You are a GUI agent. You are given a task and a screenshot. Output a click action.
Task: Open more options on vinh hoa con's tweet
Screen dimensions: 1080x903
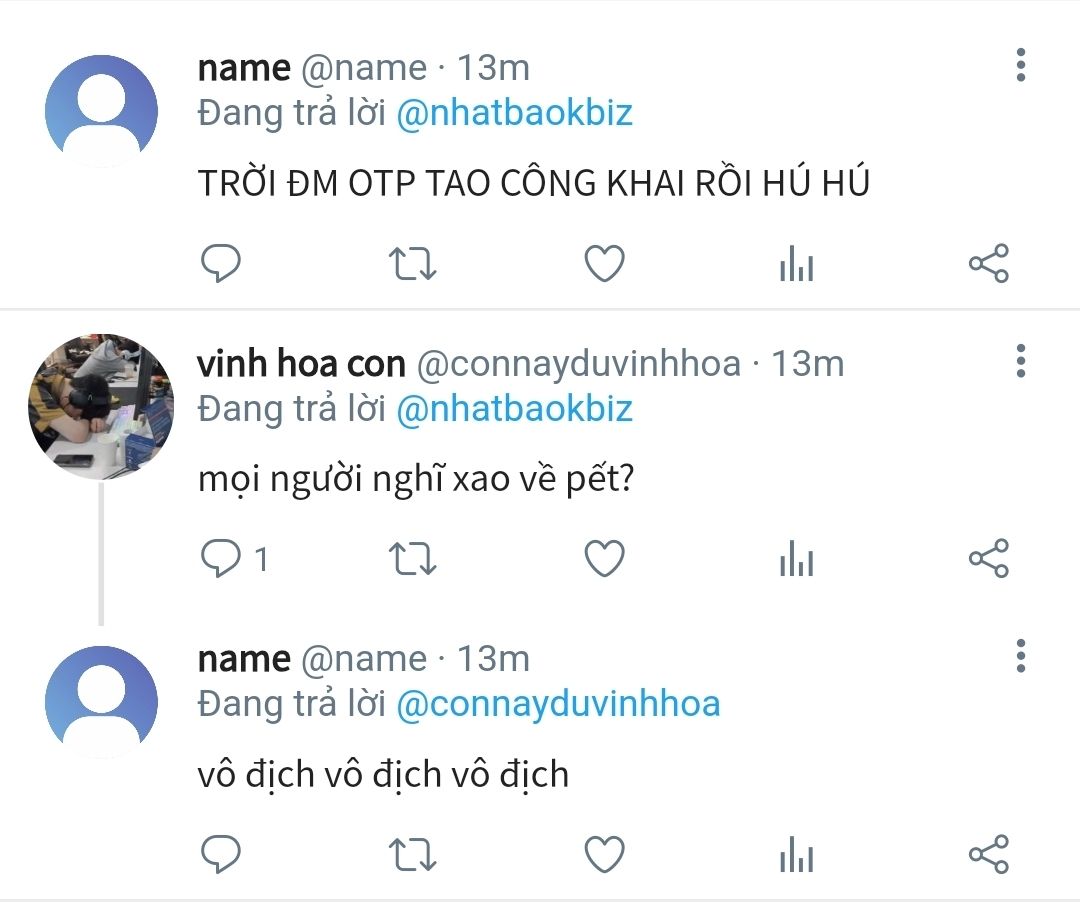(x=1020, y=360)
